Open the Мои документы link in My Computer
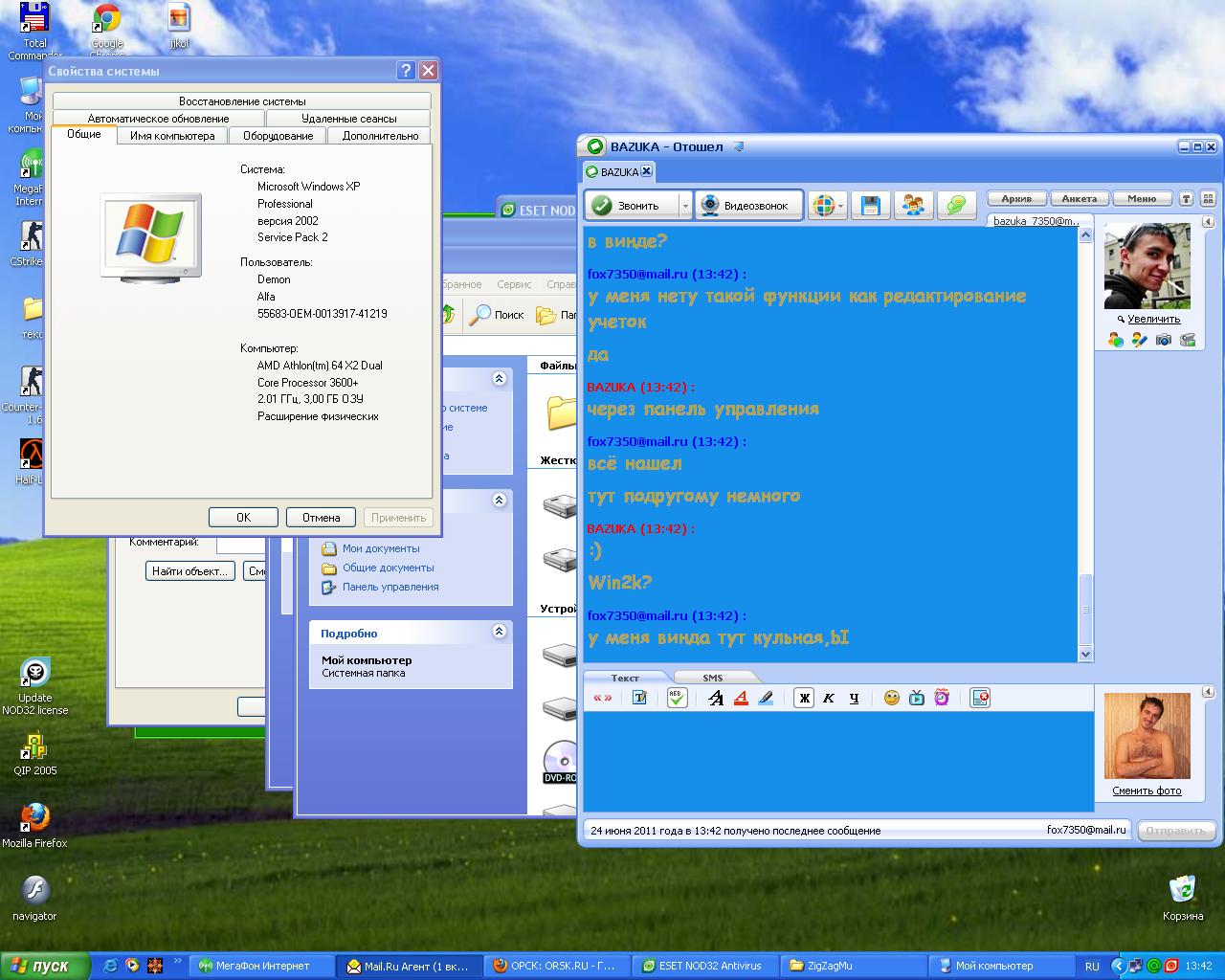 point(381,548)
